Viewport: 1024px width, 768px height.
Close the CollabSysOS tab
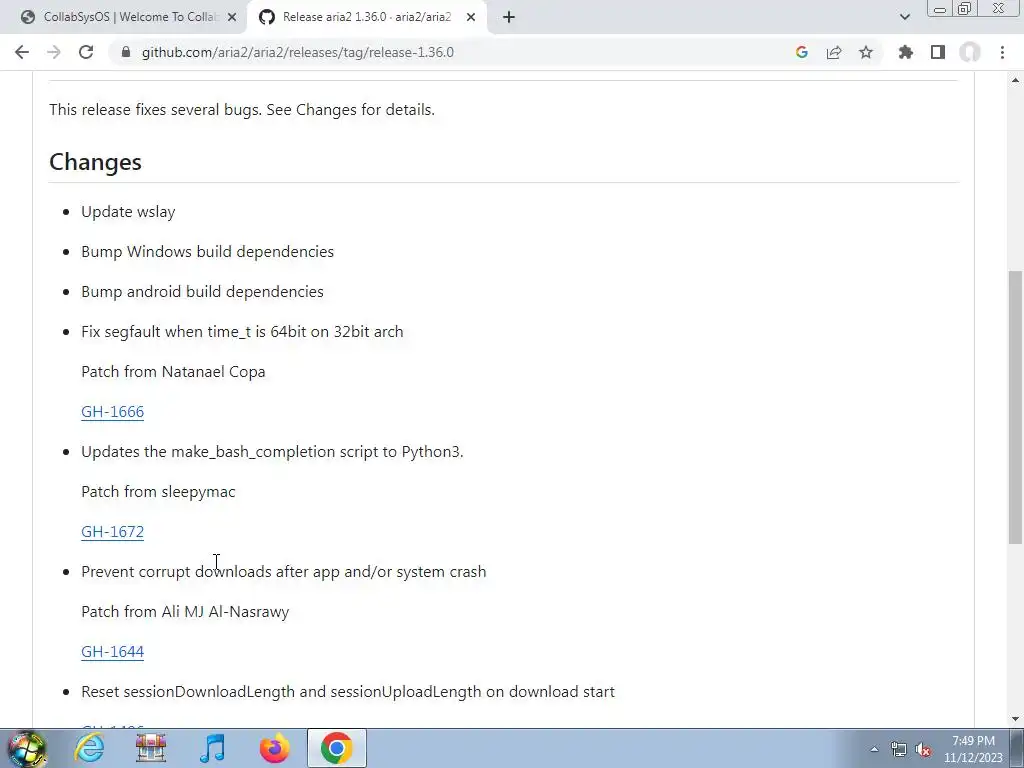tap(232, 18)
